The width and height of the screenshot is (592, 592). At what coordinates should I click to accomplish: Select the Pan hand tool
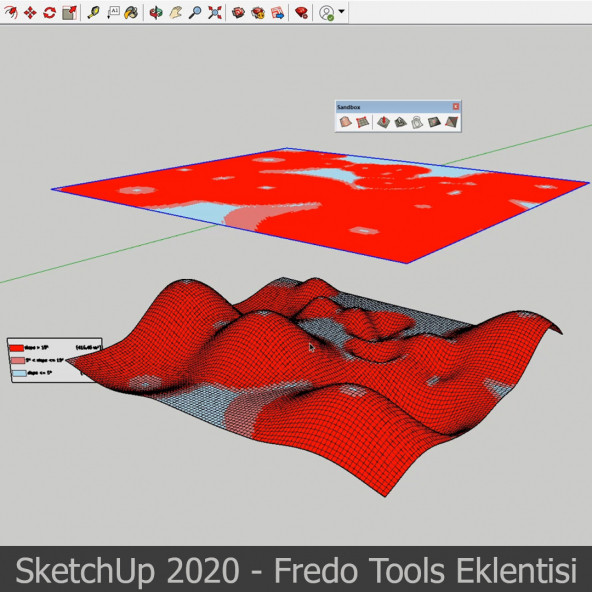point(176,12)
